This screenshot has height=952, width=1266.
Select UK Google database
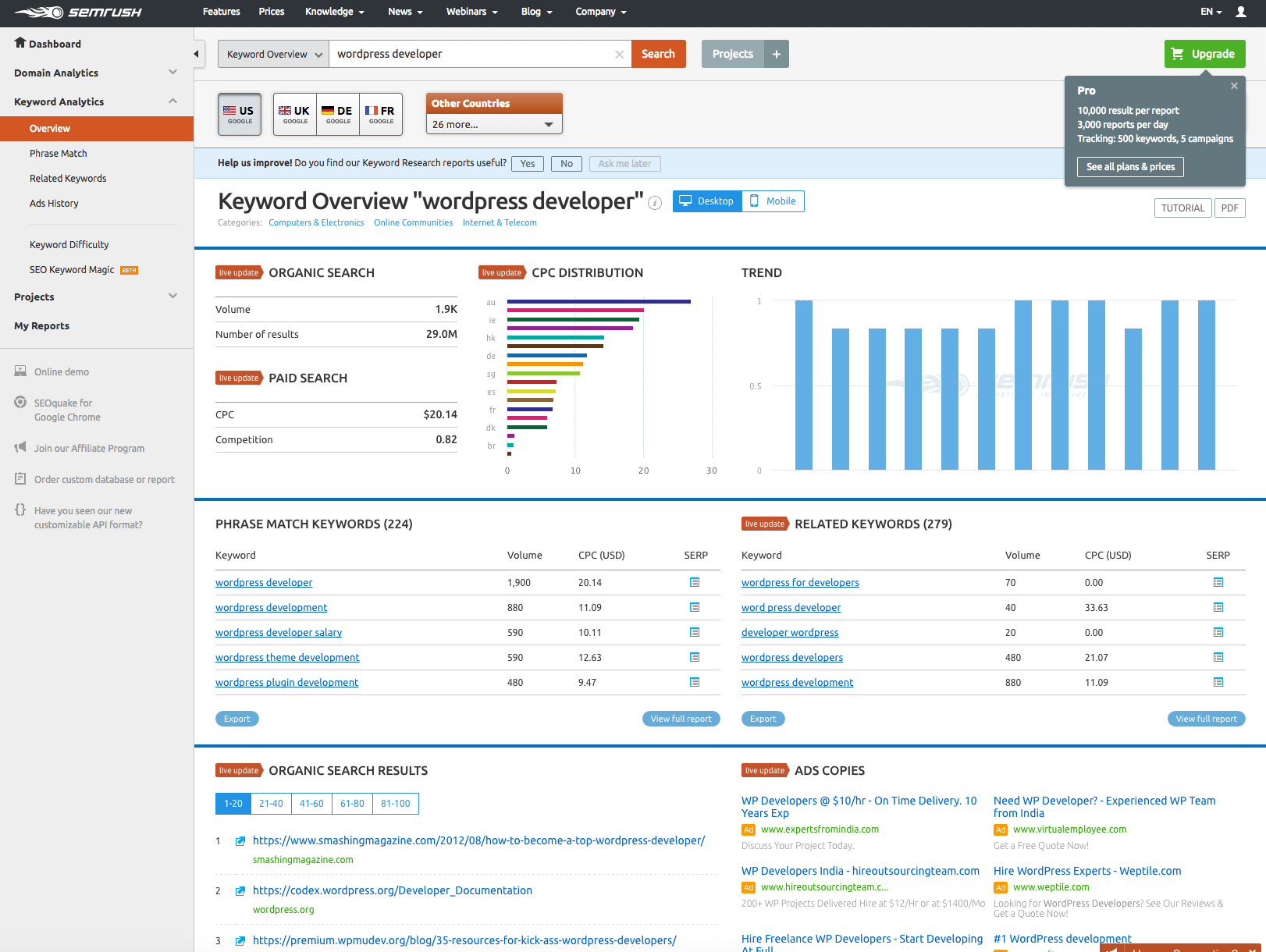click(294, 114)
